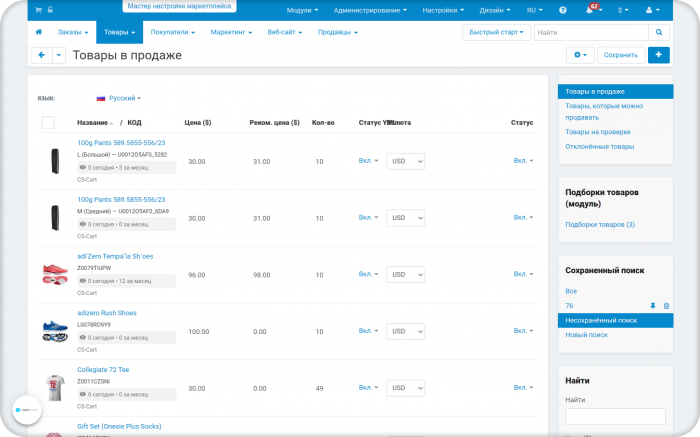Select Несохранённый поиск item
The width and height of the screenshot is (700, 437).
coord(615,320)
